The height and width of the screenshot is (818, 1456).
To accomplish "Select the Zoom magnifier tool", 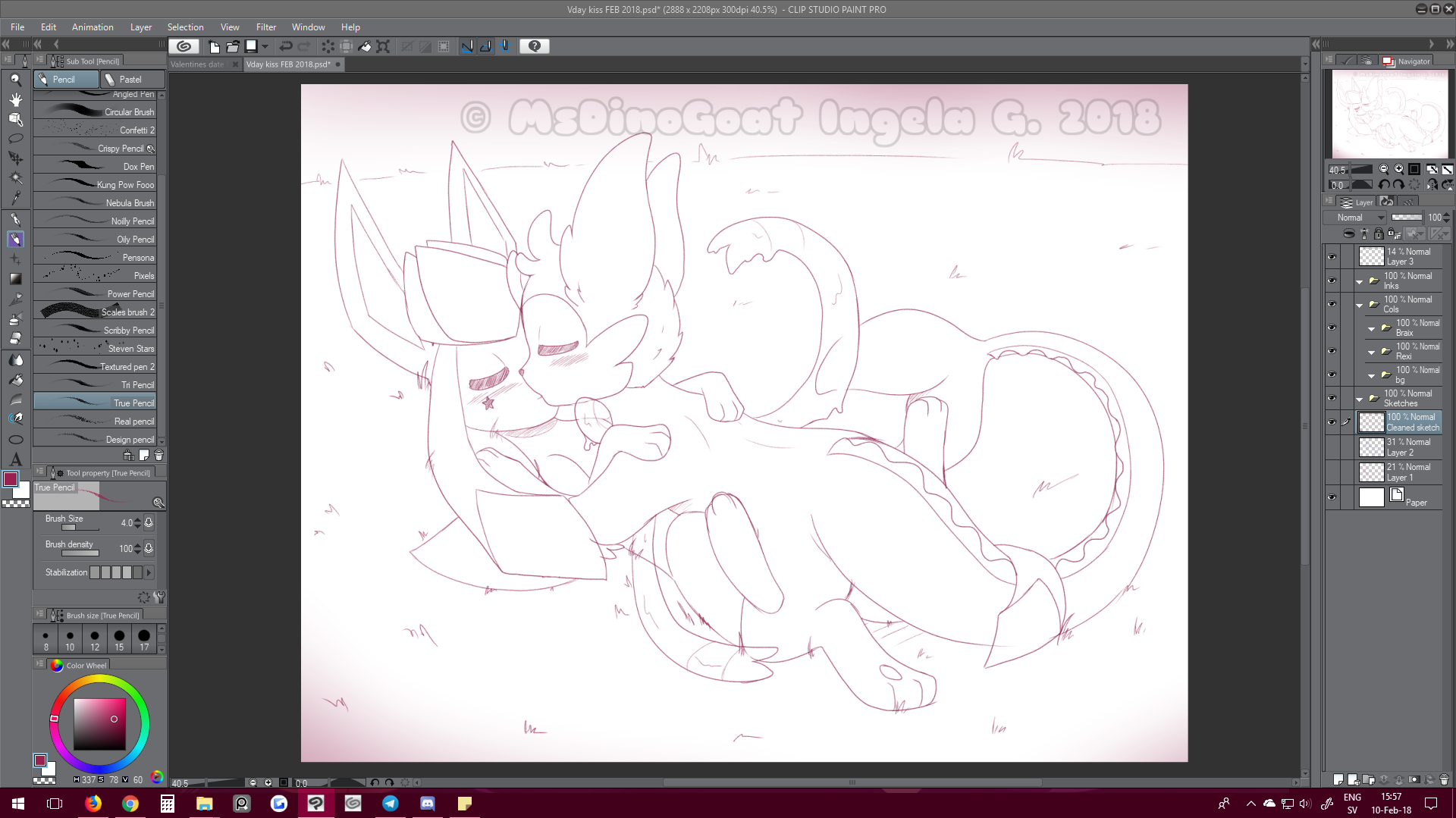I will [x=15, y=80].
